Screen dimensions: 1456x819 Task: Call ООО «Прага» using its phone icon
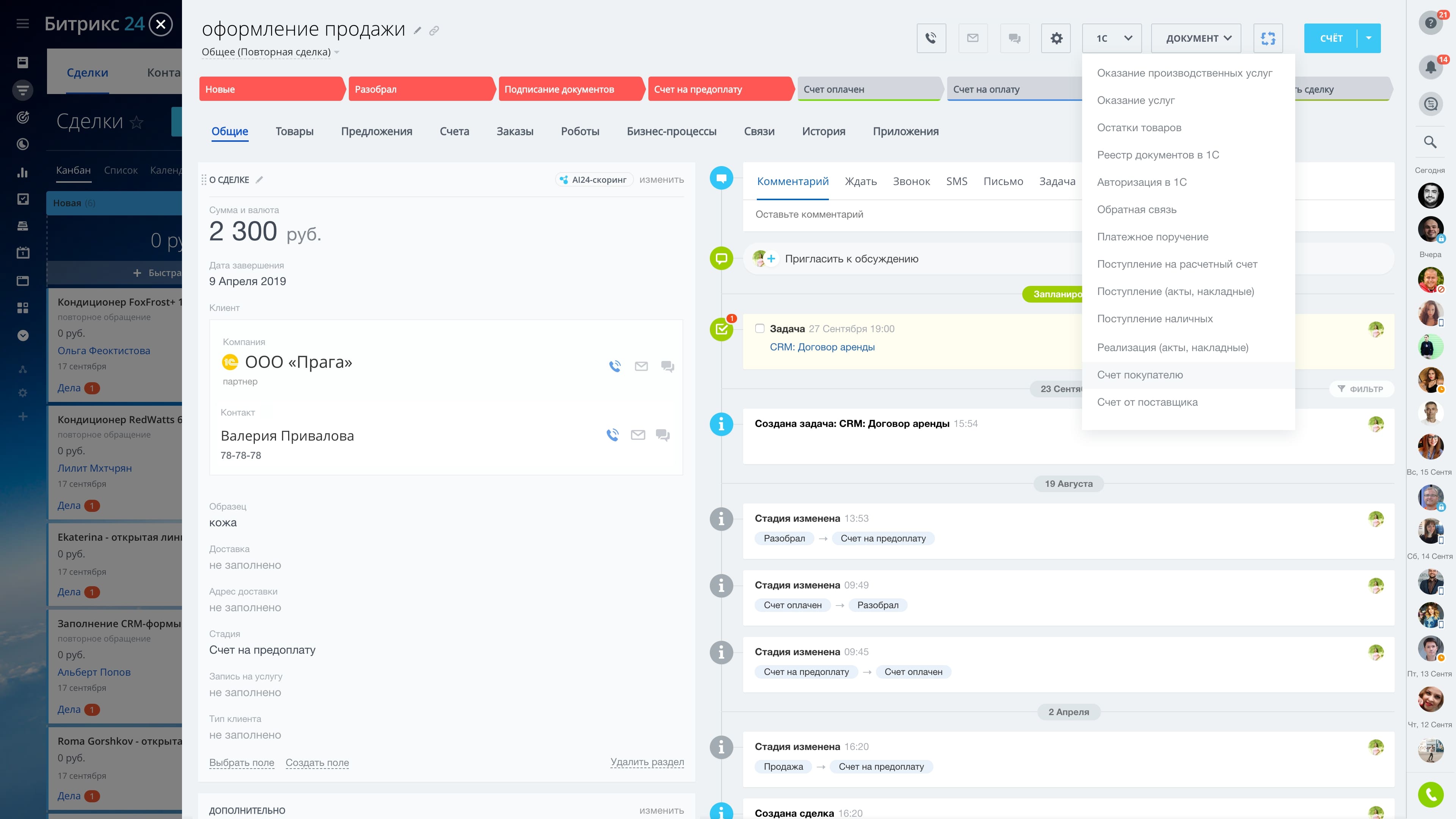coord(615,366)
